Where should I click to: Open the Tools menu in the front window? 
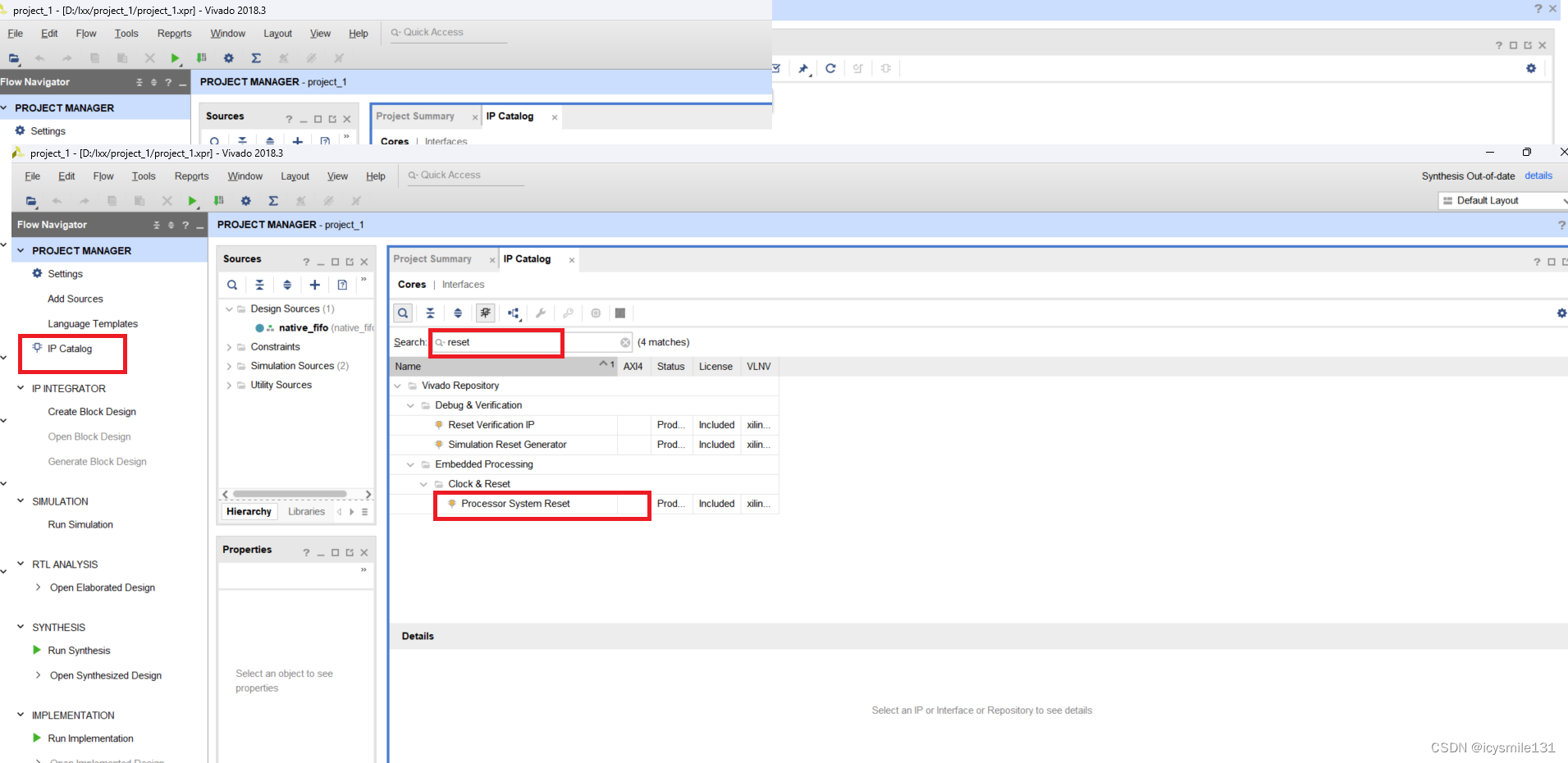144,176
